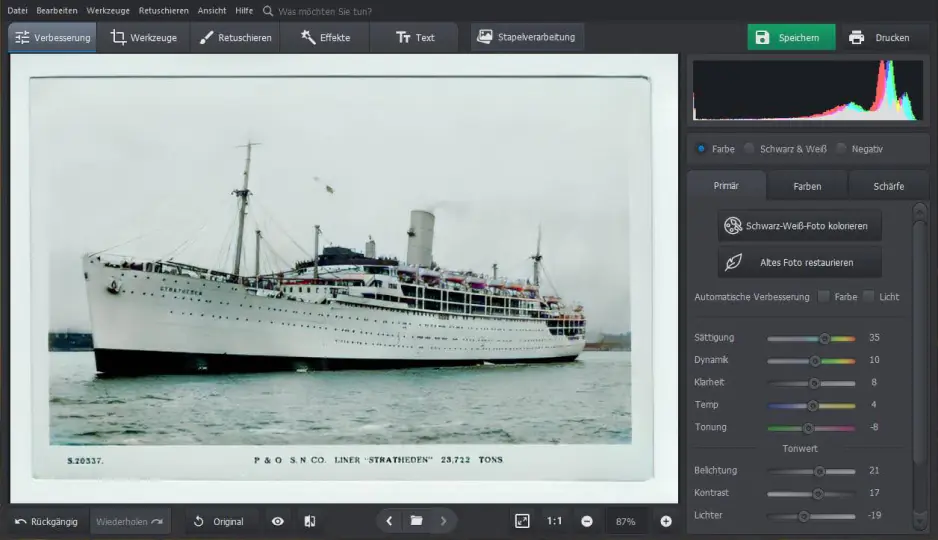Click the Belichtung value 21
This screenshot has width=938, height=540.
874,470
